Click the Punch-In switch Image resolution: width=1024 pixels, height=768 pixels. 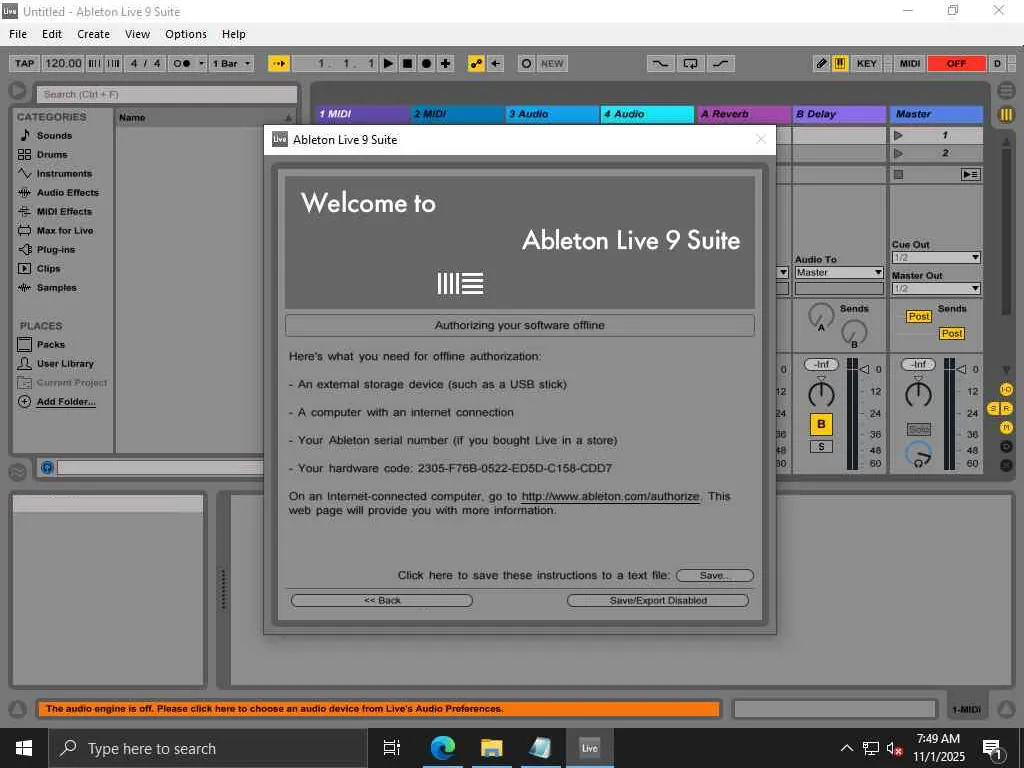tap(660, 63)
